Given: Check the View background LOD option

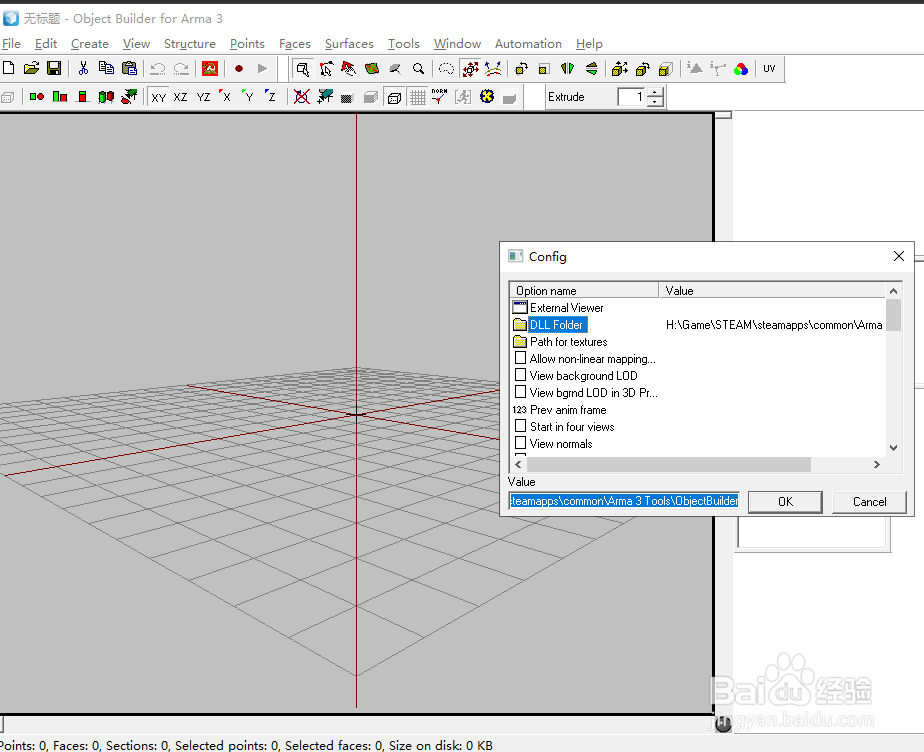Looking at the screenshot, I should point(520,375).
